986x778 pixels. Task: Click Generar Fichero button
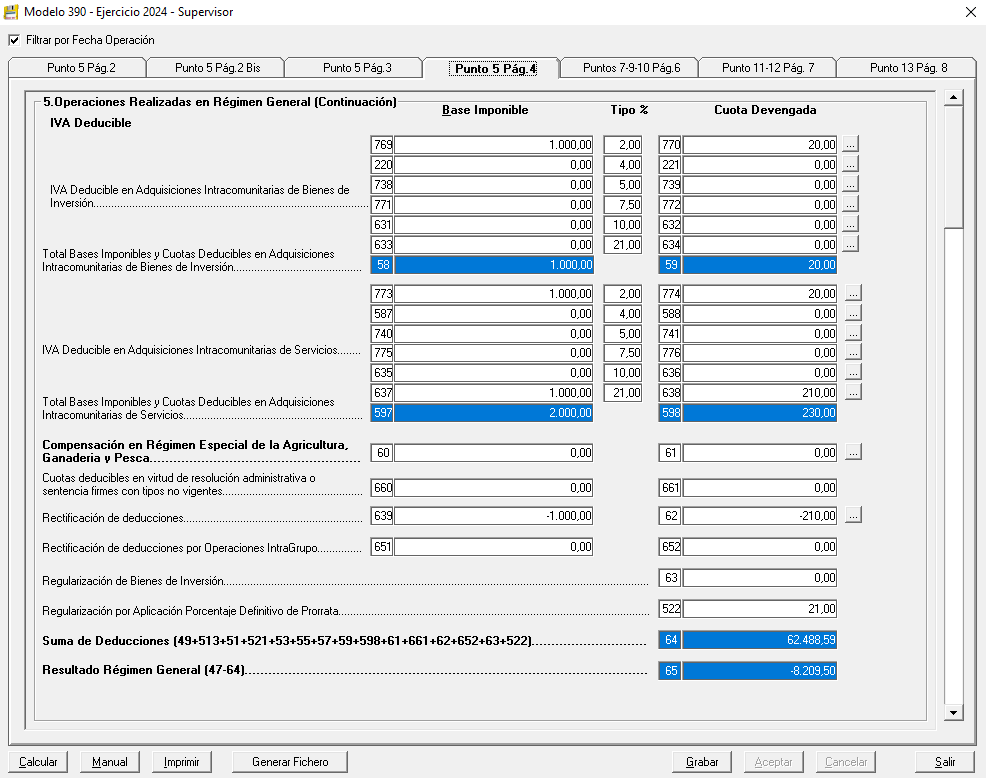point(290,762)
